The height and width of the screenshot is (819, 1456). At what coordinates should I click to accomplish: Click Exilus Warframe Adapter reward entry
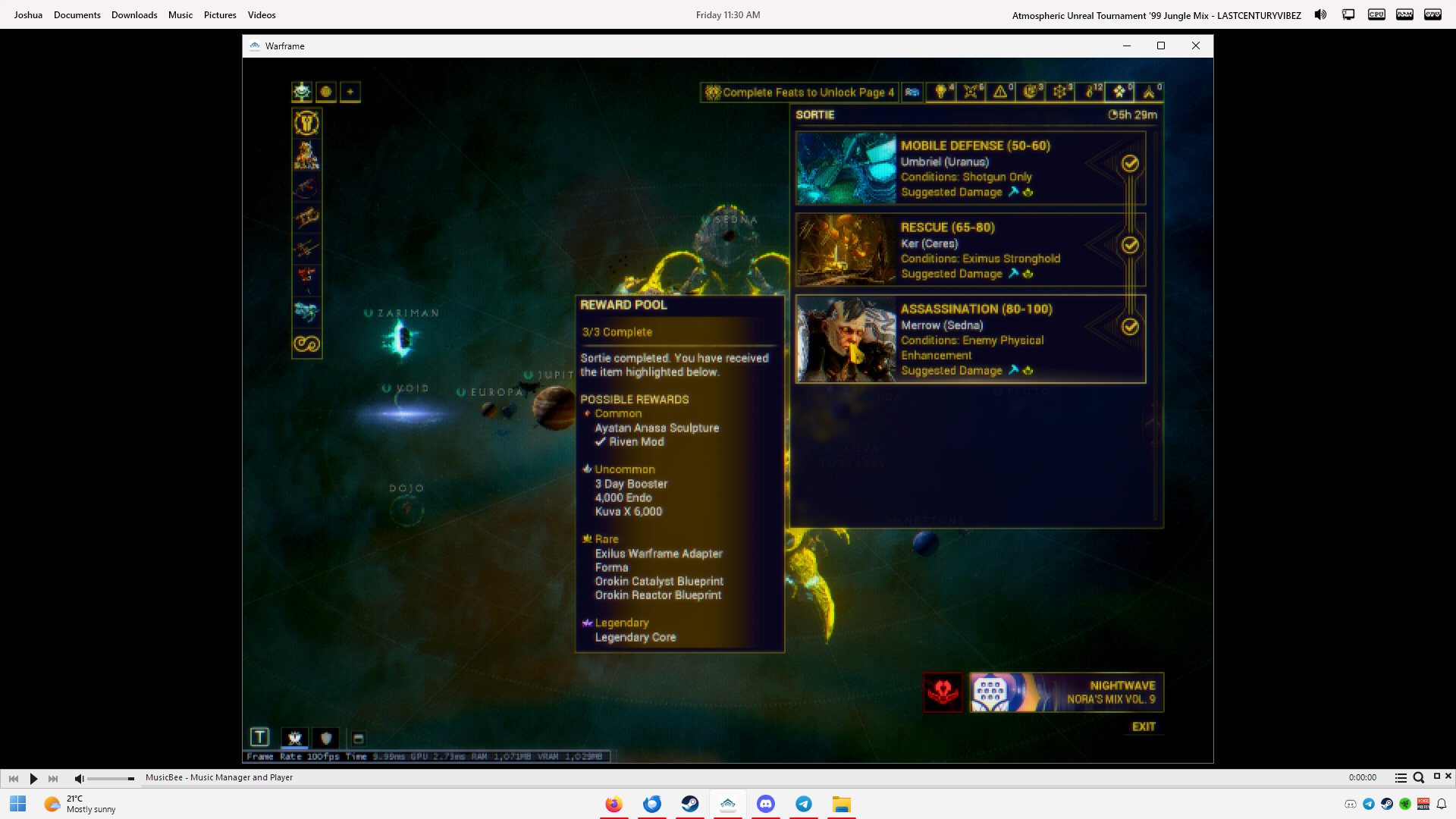click(658, 554)
